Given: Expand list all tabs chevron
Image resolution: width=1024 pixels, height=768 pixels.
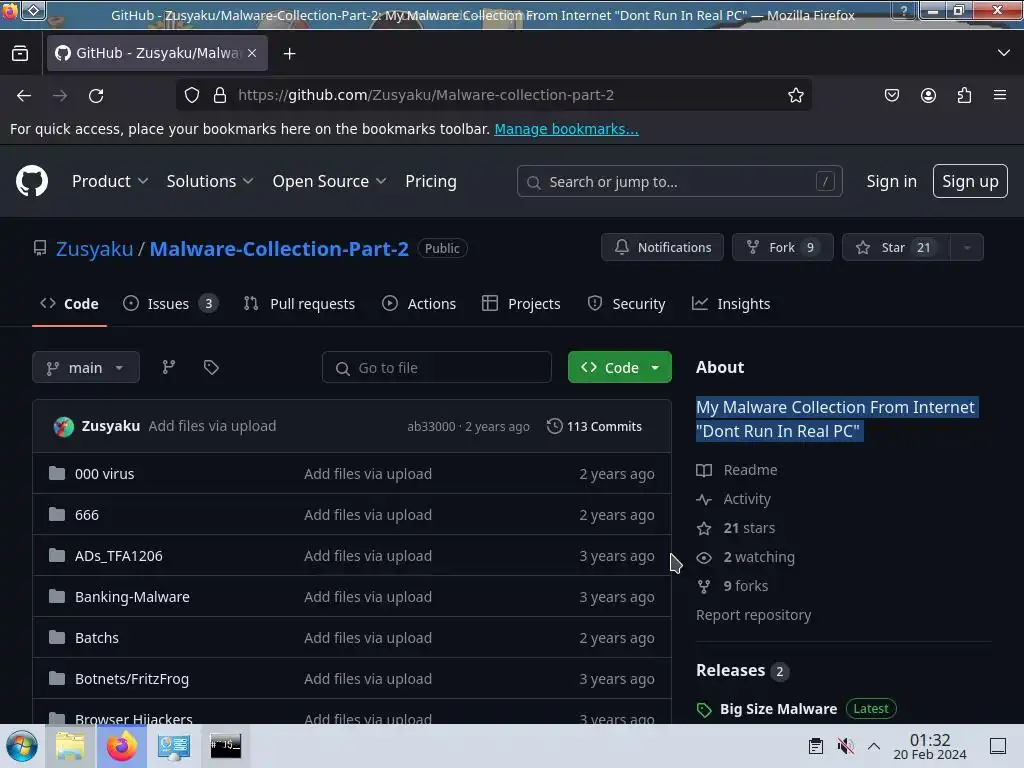Looking at the screenshot, I should tap(1004, 53).
